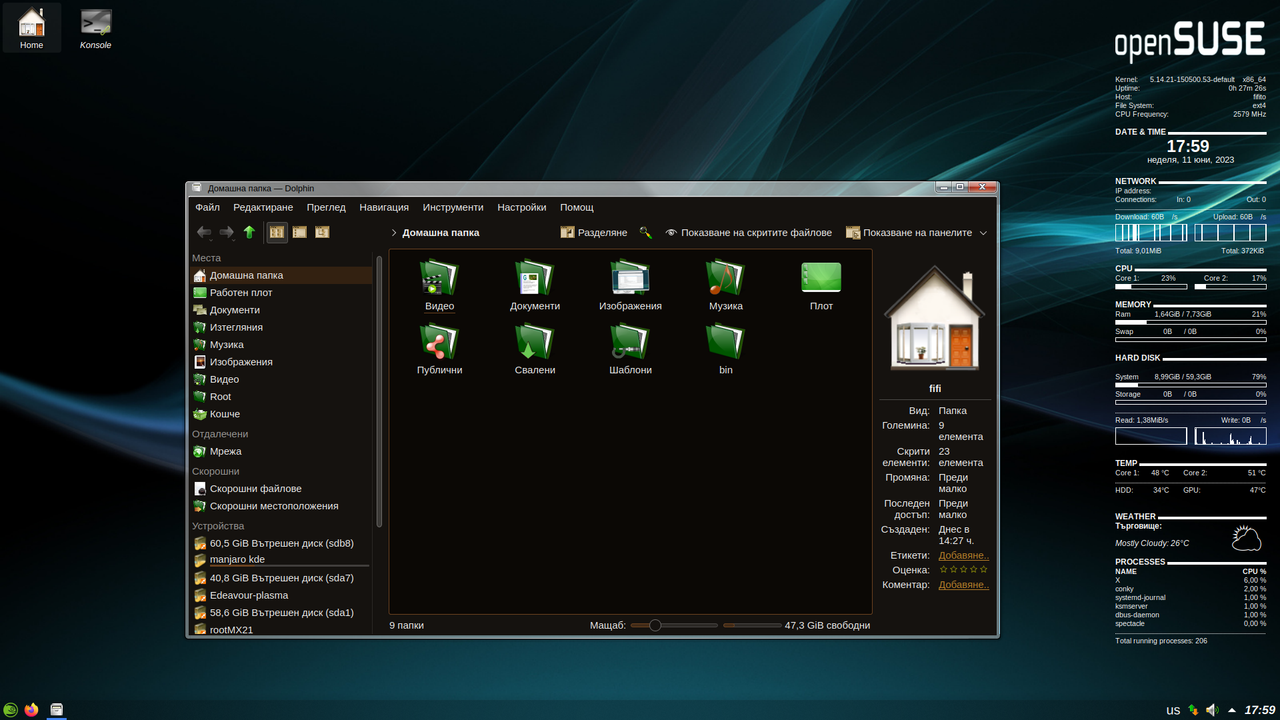Launch Konsole from desktop shortcut
This screenshot has width=1280, height=720.
(x=96, y=28)
